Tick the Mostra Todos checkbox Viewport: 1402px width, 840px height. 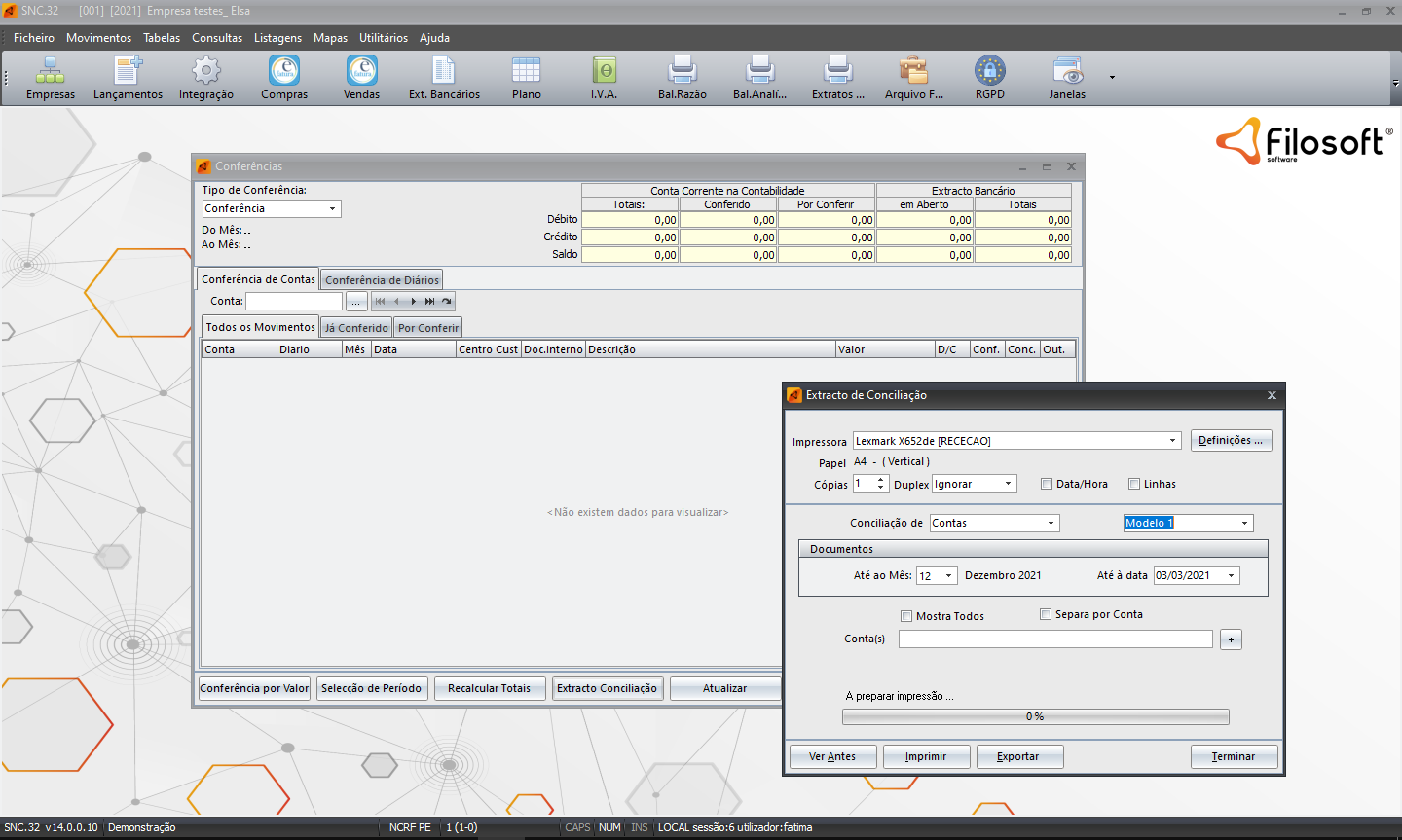coord(906,616)
